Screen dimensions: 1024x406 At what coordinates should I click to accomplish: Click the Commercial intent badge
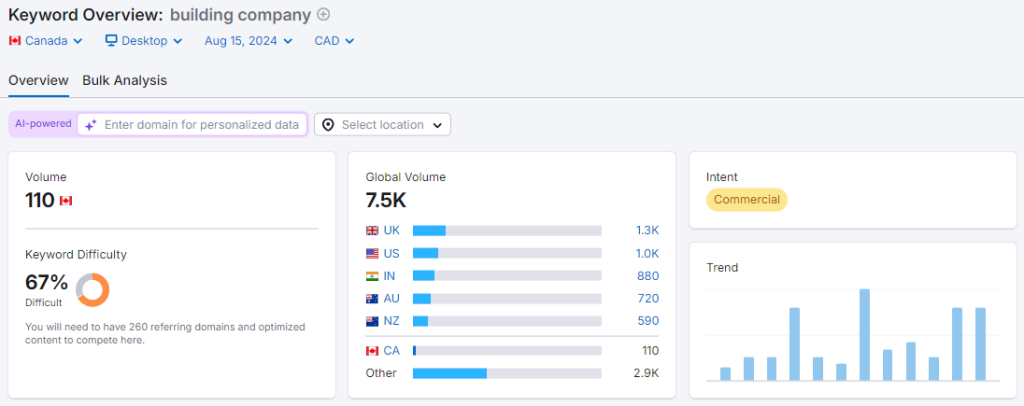(x=746, y=199)
